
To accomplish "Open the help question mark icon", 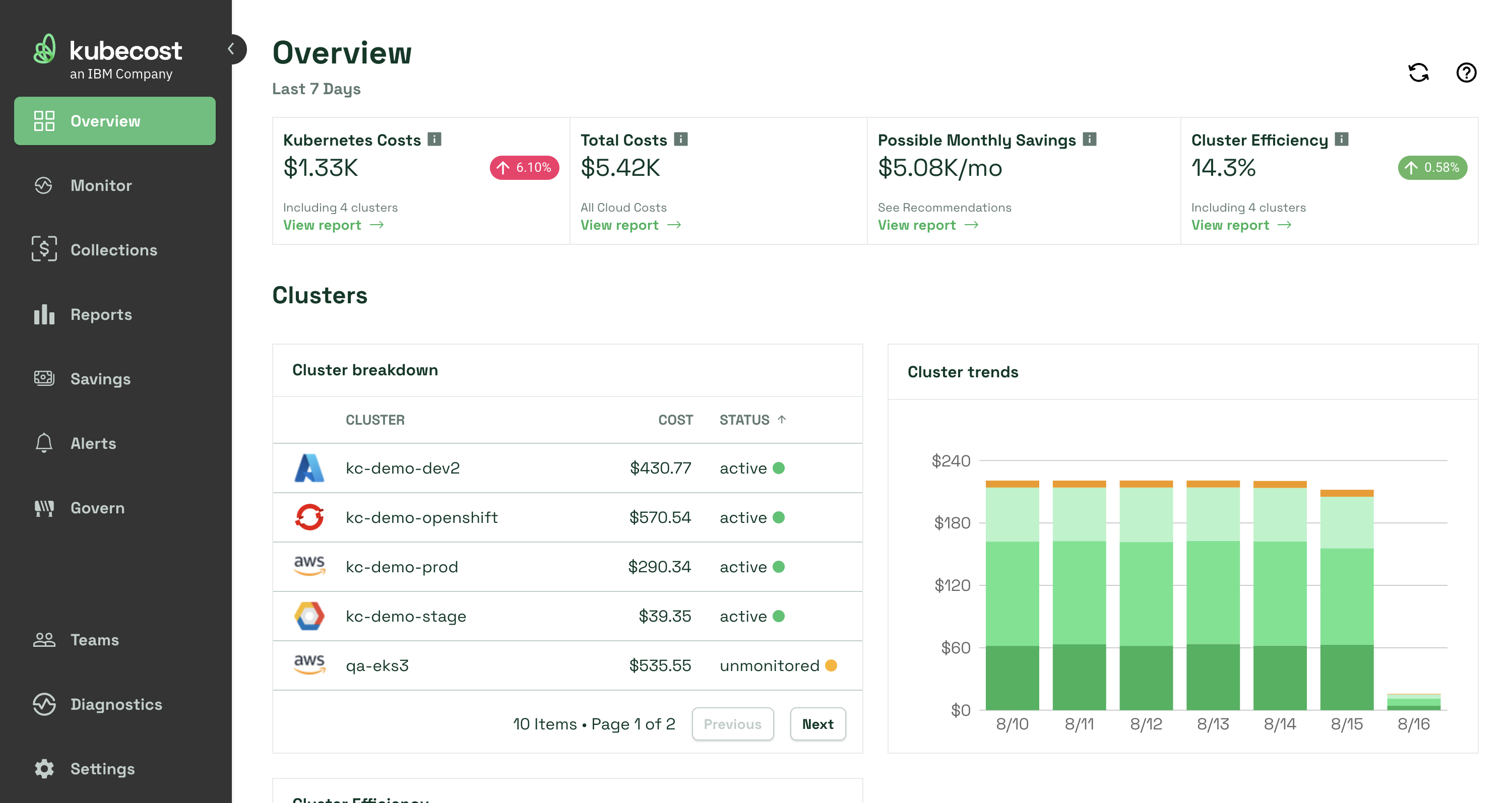I will point(1466,73).
